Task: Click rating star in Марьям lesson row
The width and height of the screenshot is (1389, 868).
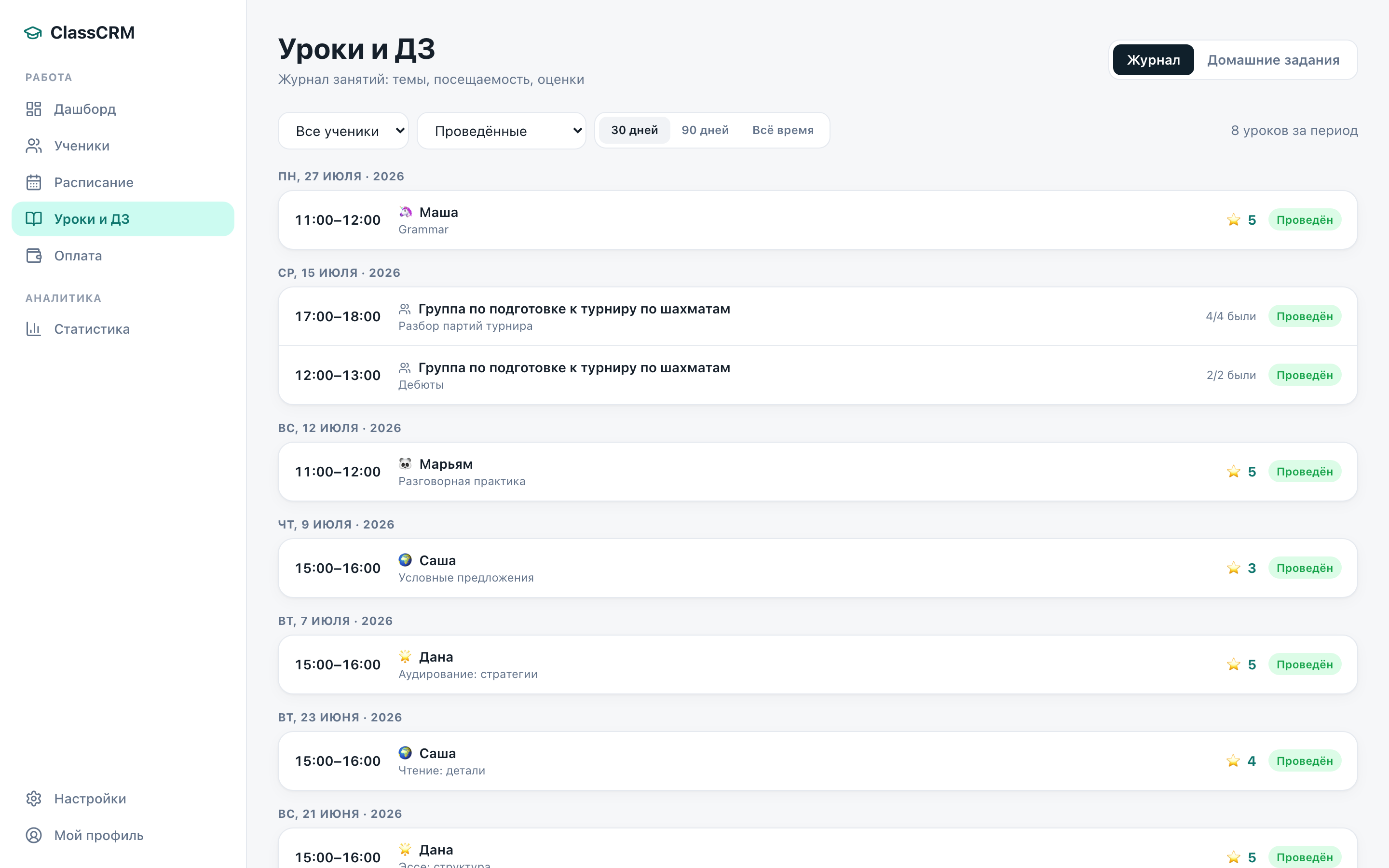Action: pos(1233,471)
